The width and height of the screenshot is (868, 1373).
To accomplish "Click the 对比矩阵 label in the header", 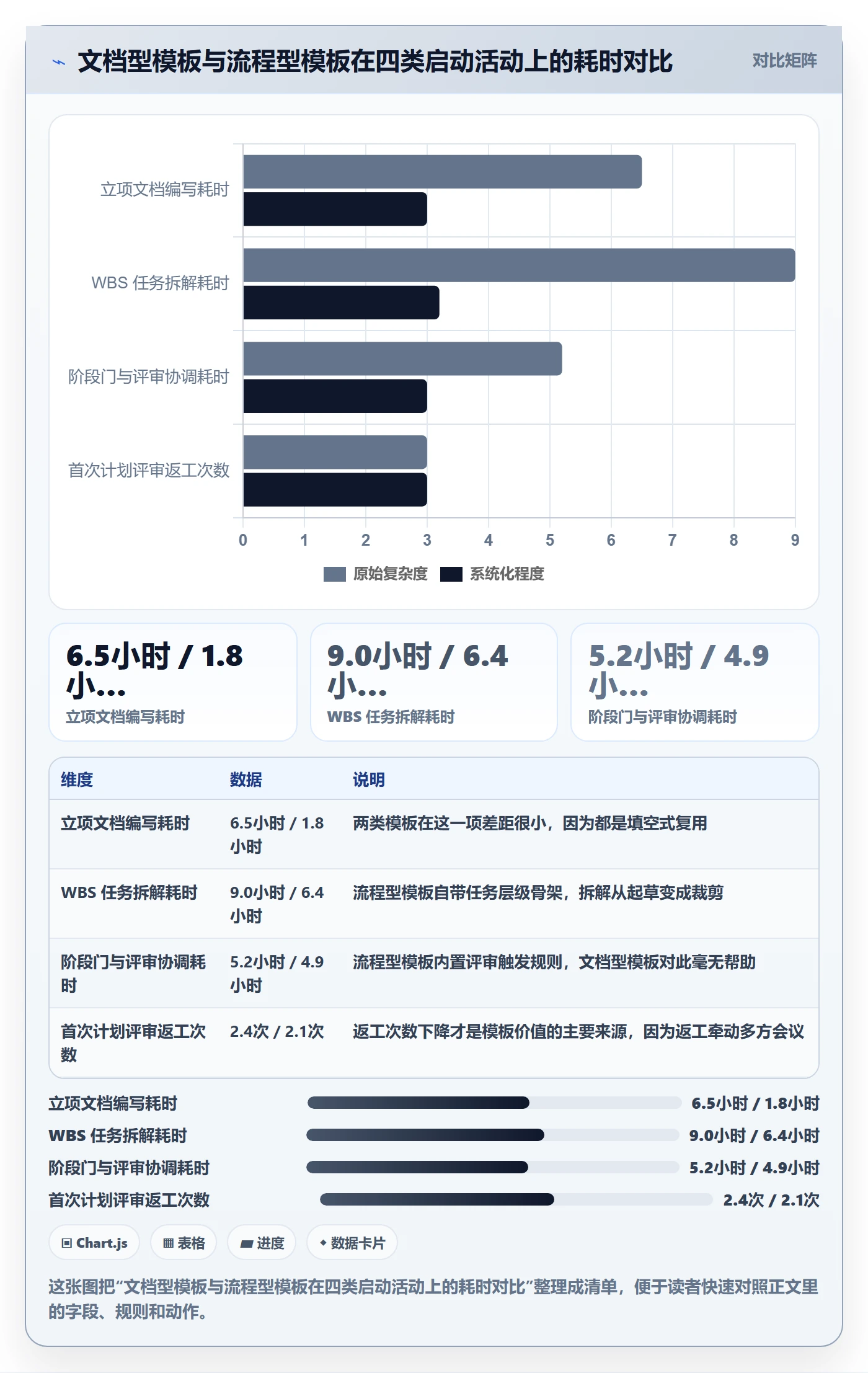I will click(x=784, y=60).
